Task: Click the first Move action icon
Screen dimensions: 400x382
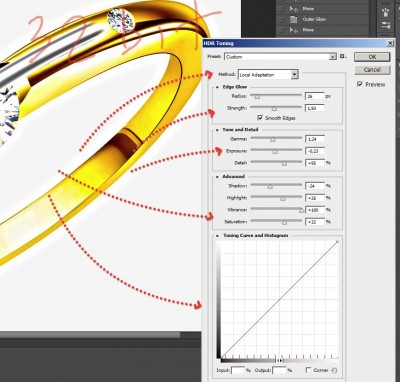Action: (x=293, y=9)
